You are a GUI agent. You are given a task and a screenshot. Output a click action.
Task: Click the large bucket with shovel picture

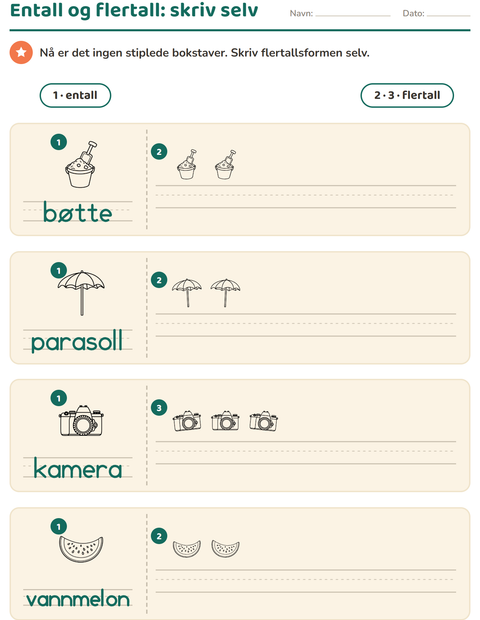(81, 164)
